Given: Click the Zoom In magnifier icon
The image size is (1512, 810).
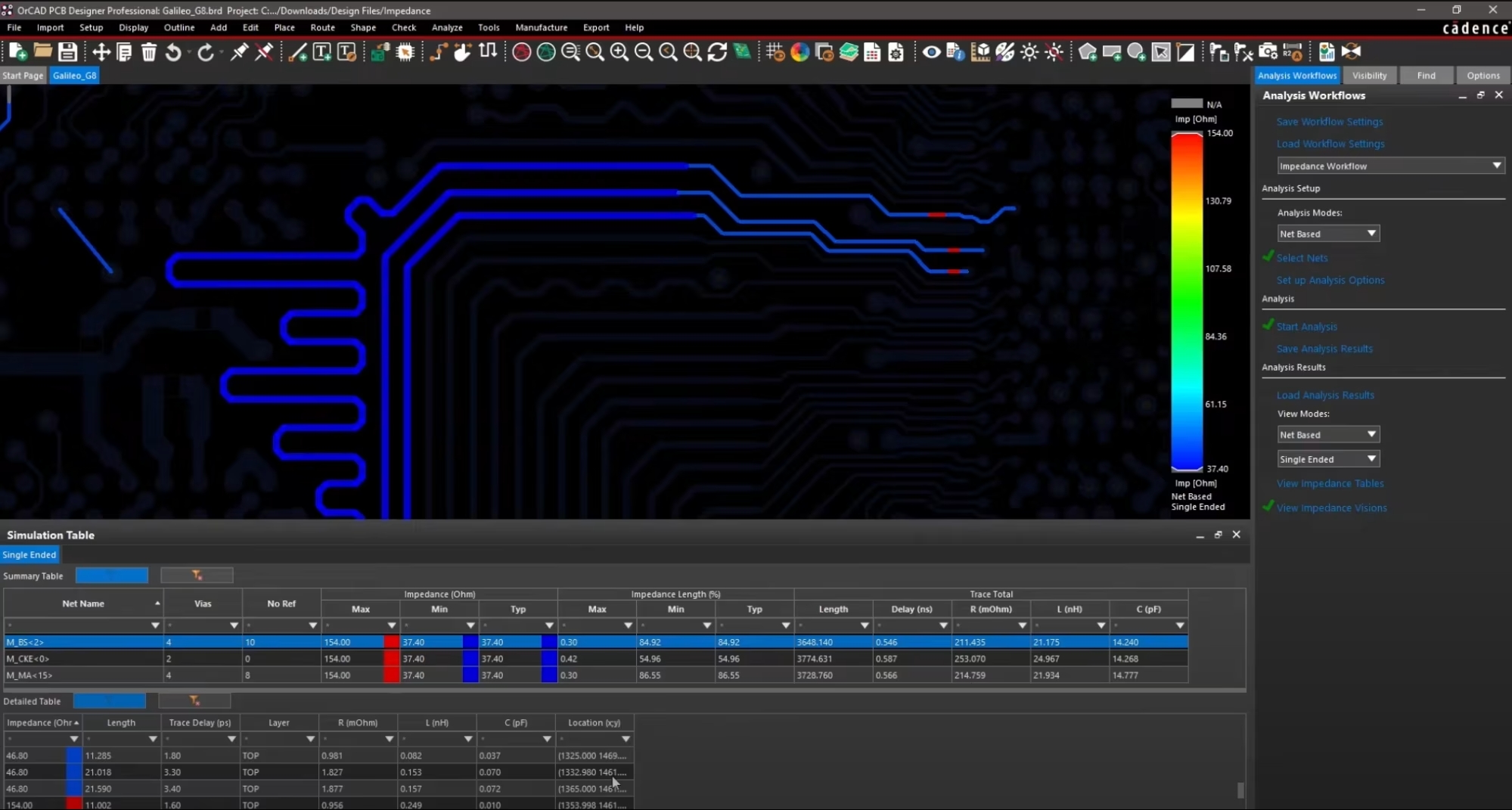Looking at the screenshot, I should 619,51.
